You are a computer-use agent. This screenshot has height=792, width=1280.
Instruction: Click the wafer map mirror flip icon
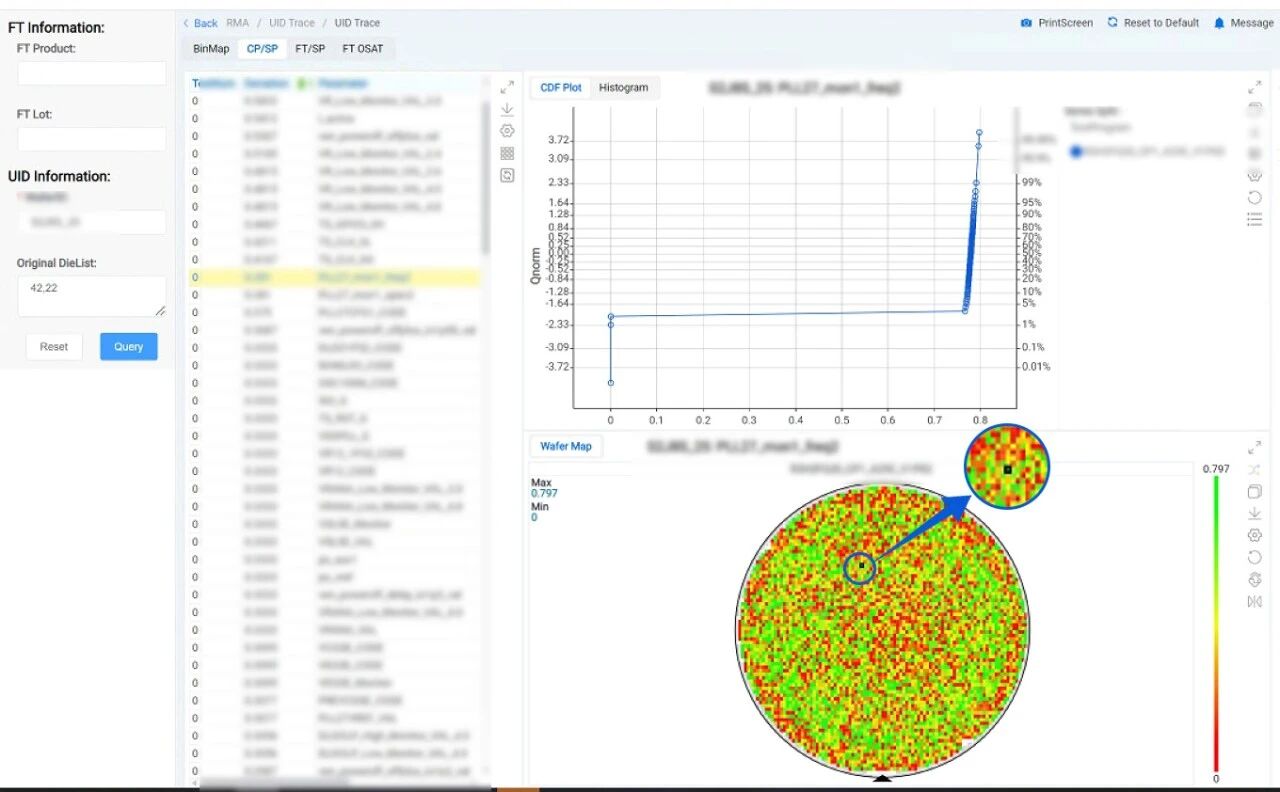pyautogui.click(x=1255, y=601)
